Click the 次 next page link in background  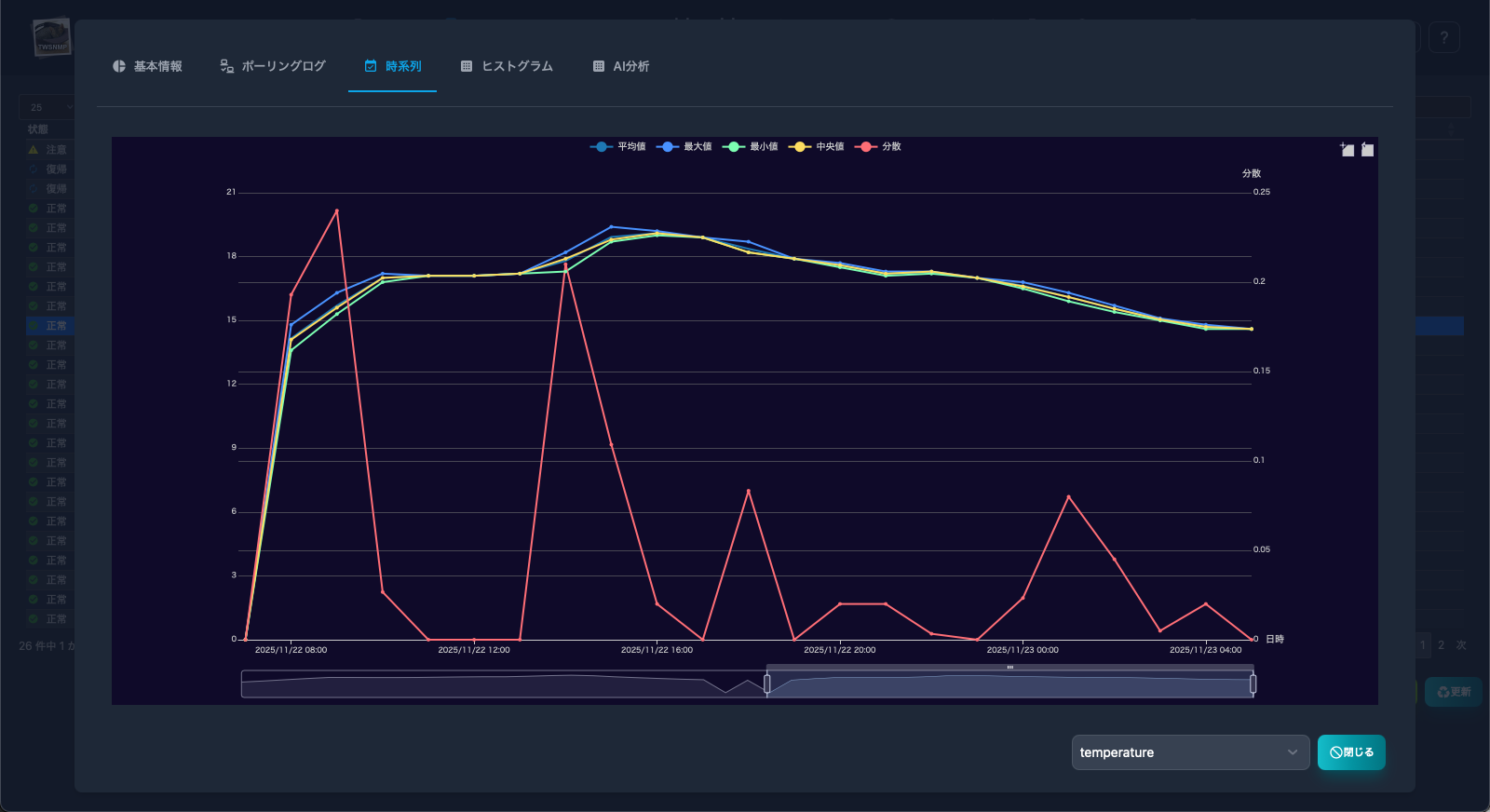(1461, 645)
